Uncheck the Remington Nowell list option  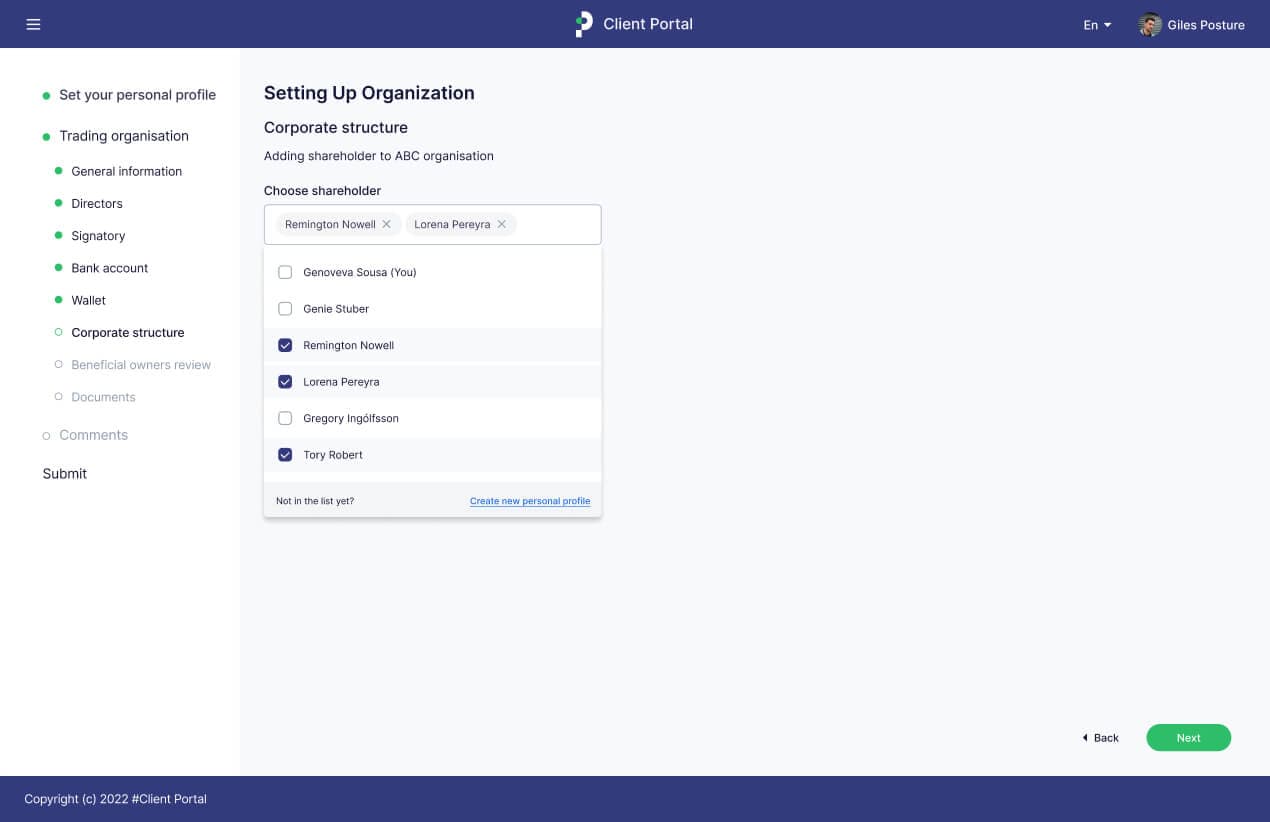tap(285, 345)
